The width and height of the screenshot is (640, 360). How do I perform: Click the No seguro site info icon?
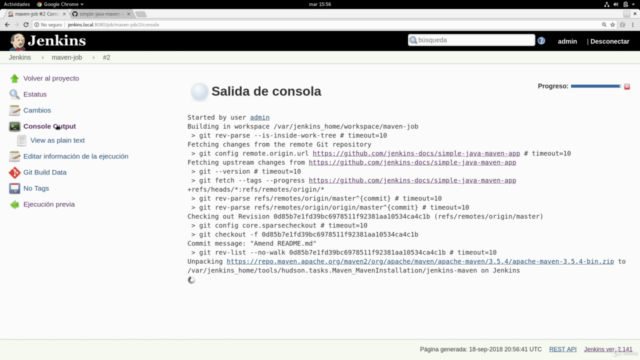pos(36,25)
